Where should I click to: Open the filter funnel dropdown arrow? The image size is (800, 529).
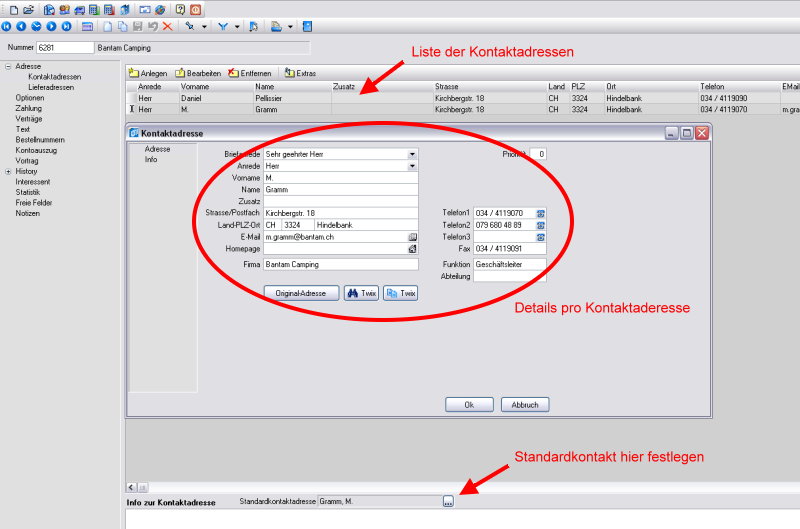(x=238, y=26)
